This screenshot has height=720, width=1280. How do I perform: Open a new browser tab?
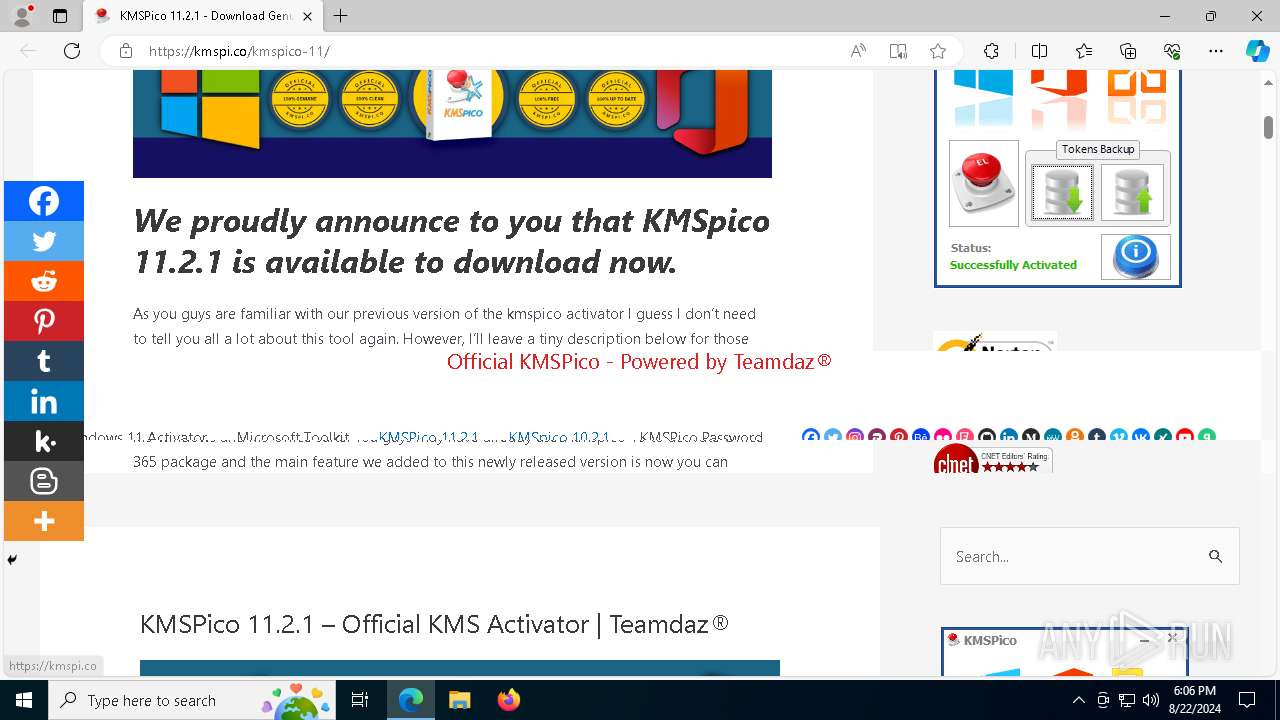click(341, 16)
